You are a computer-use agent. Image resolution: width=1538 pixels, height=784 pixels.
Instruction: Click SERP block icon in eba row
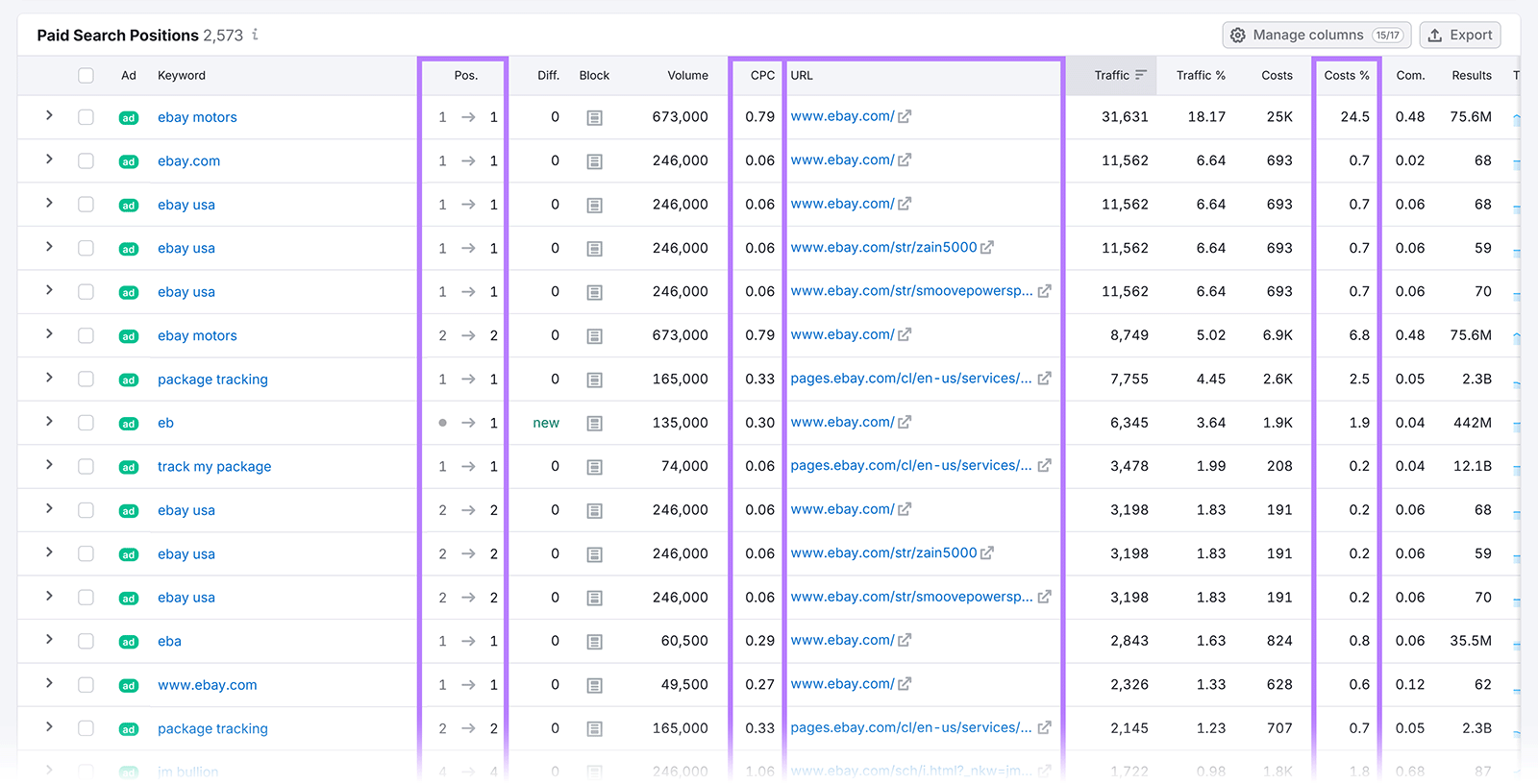594,641
